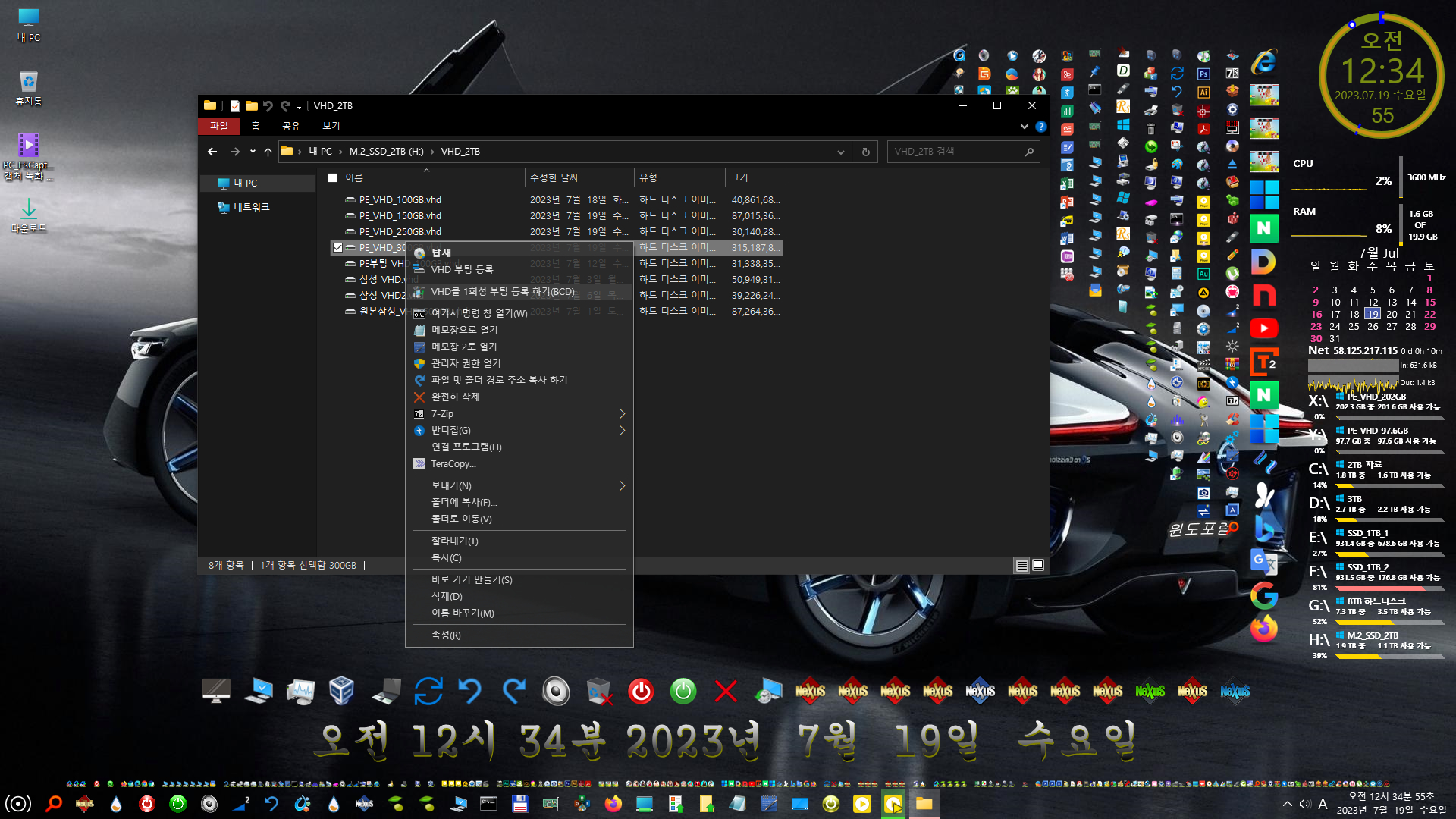Choose 완전히 삭제 in context menu
The image size is (1456, 819).
tap(519, 397)
